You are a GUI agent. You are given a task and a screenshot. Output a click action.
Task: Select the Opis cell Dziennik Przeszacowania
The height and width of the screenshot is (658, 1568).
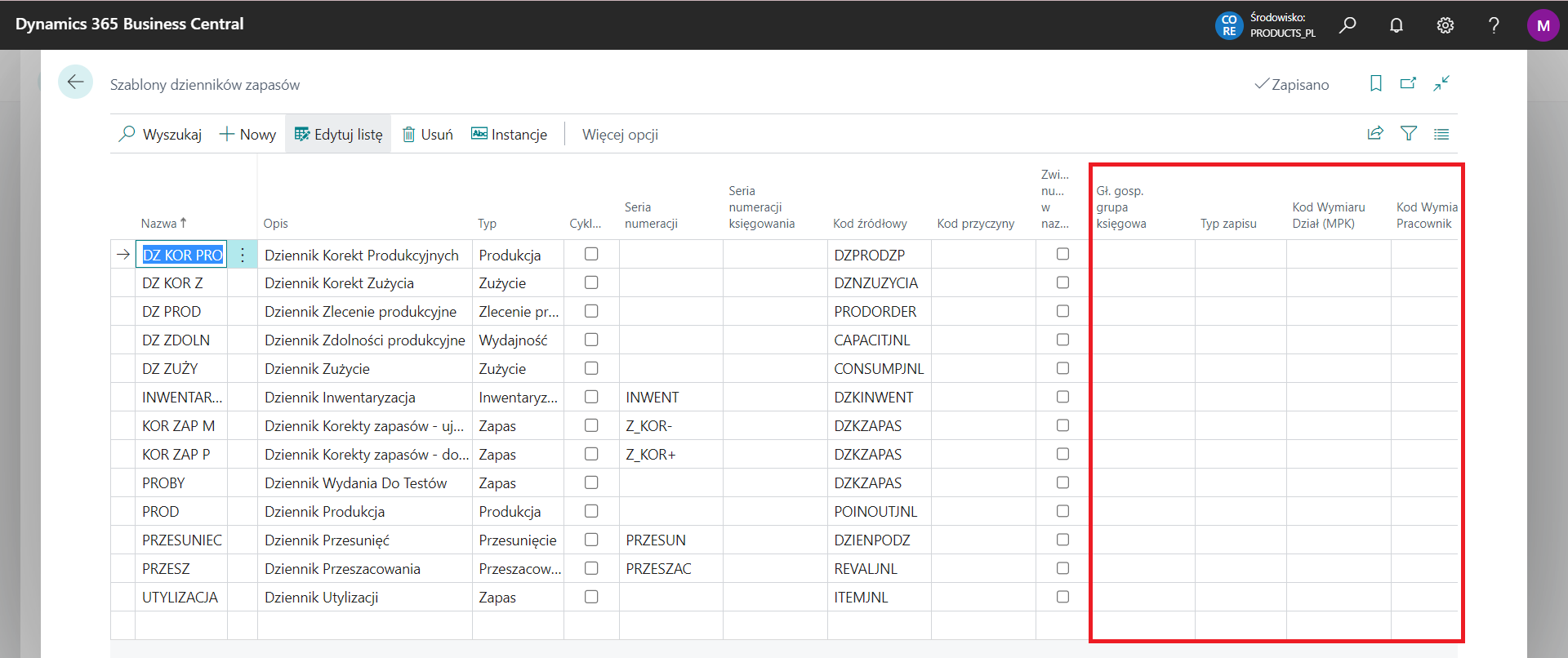point(342,569)
